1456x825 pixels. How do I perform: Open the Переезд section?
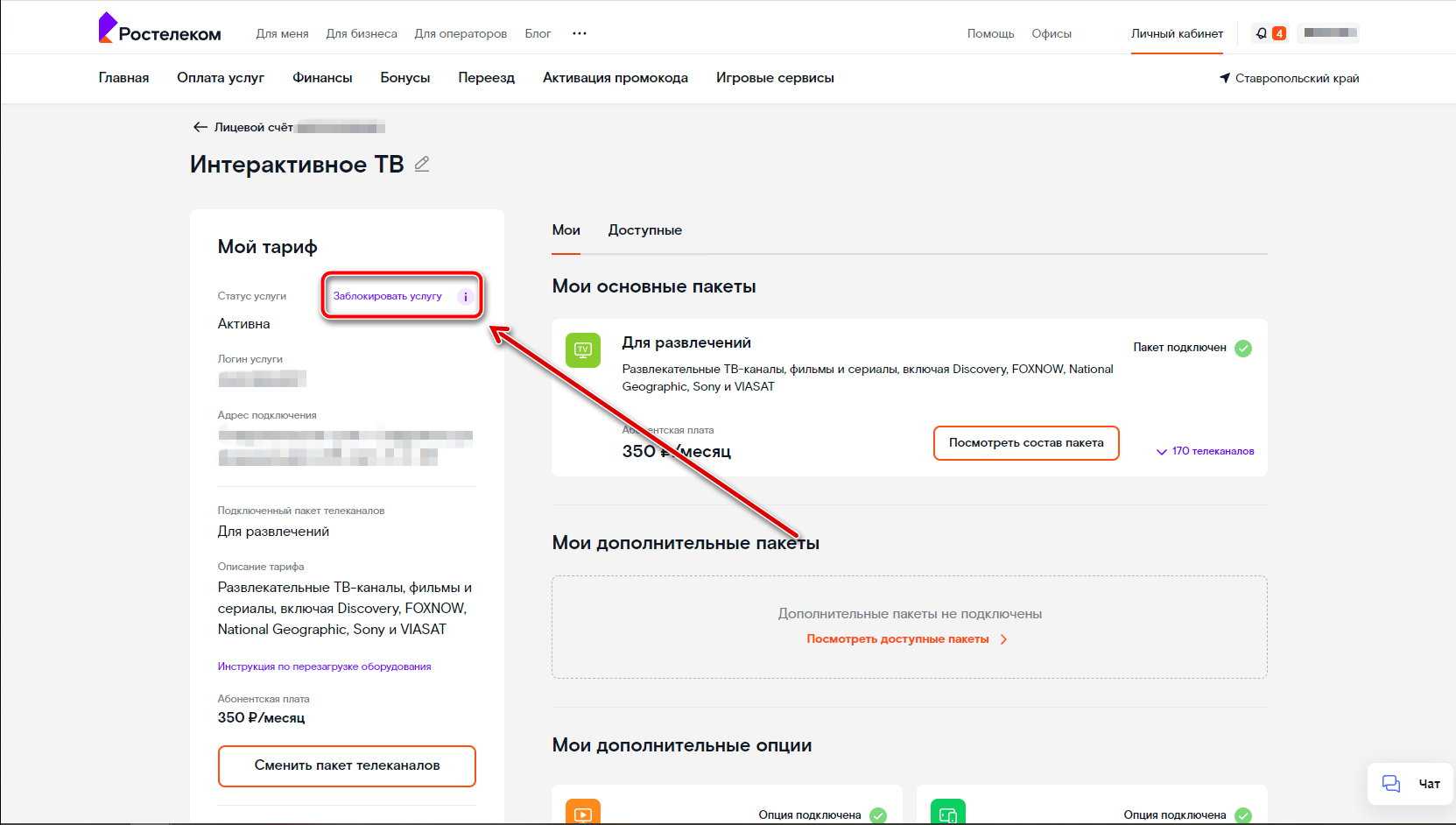point(486,78)
